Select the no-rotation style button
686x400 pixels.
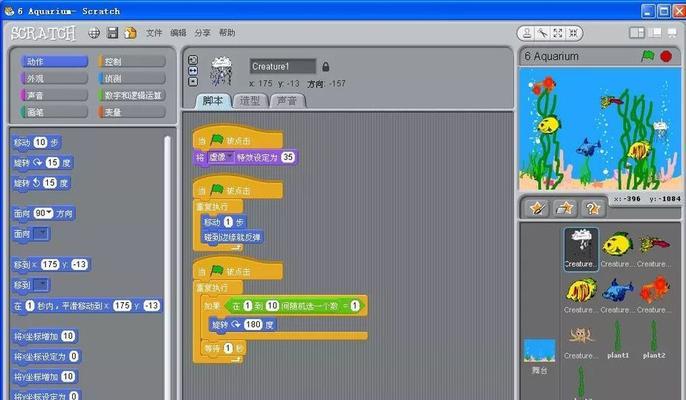click(192, 82)
